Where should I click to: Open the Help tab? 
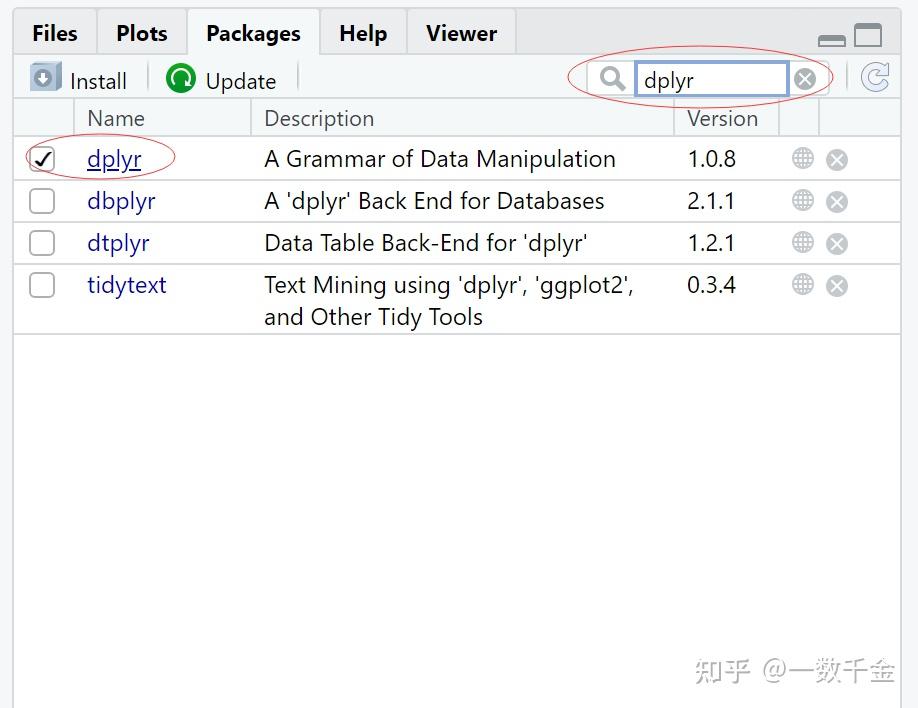click(363, 33)
